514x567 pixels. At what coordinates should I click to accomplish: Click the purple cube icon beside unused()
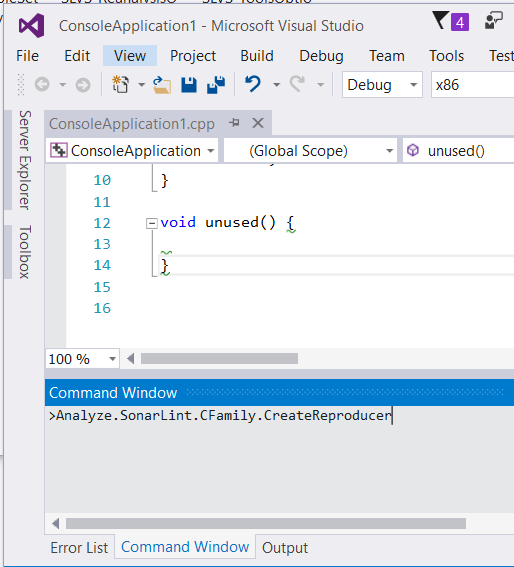413,150
